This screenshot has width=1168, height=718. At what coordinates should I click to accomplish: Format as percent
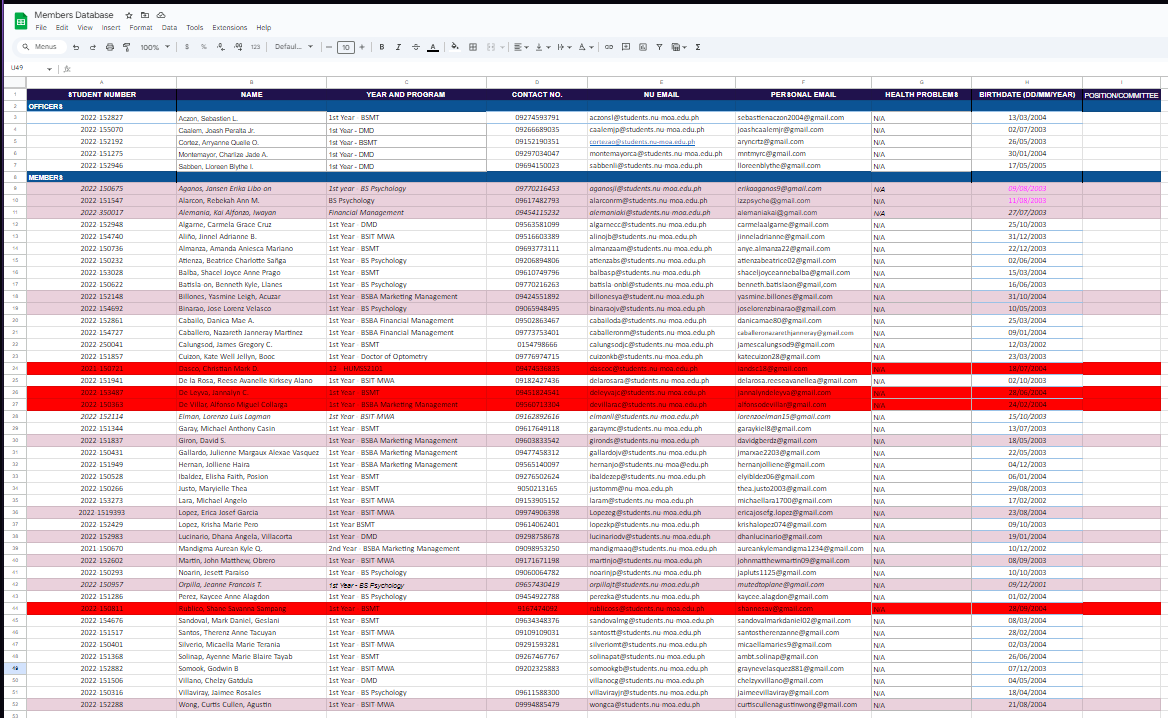[203, 47]
